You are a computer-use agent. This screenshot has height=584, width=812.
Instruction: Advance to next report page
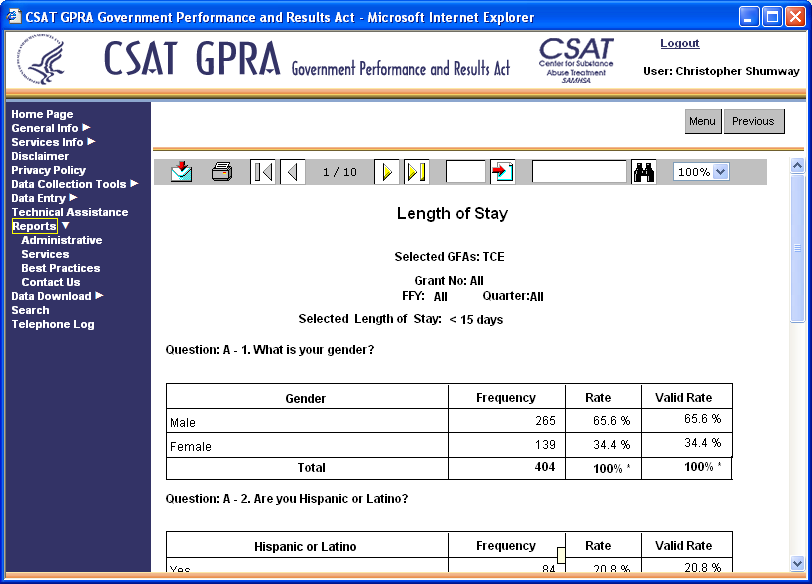pos(387,172)
